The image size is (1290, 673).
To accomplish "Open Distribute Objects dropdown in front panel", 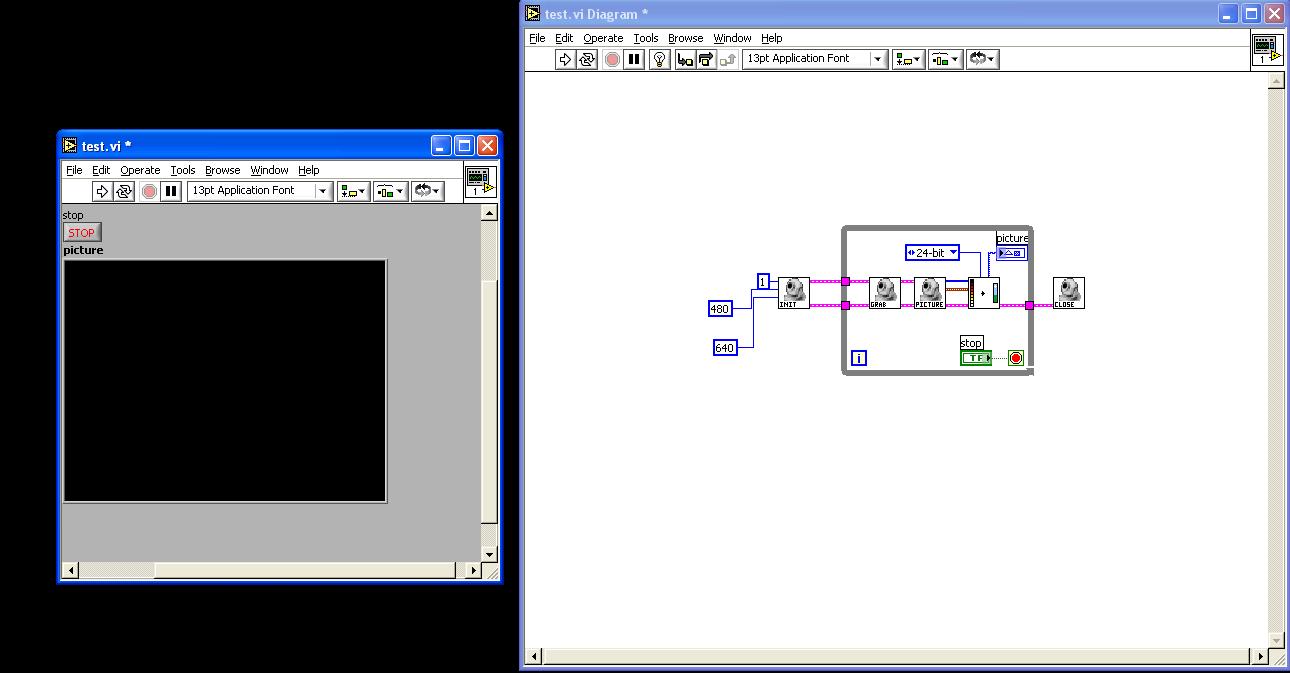I will [x=390, y=191].
